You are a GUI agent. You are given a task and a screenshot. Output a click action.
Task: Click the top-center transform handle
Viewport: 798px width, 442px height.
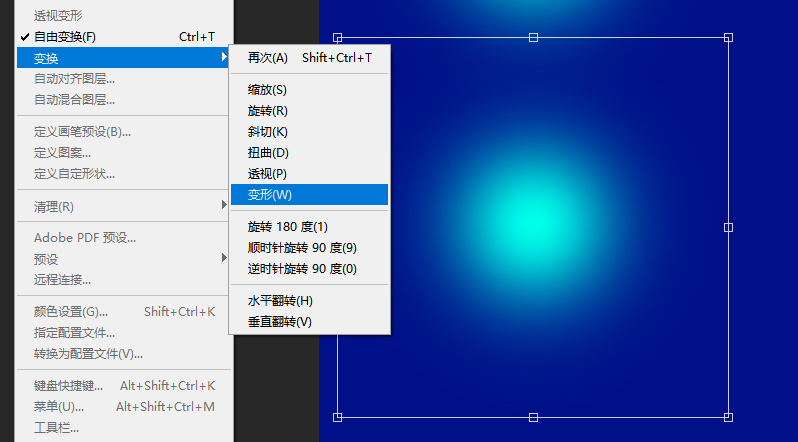click(533, 37)
